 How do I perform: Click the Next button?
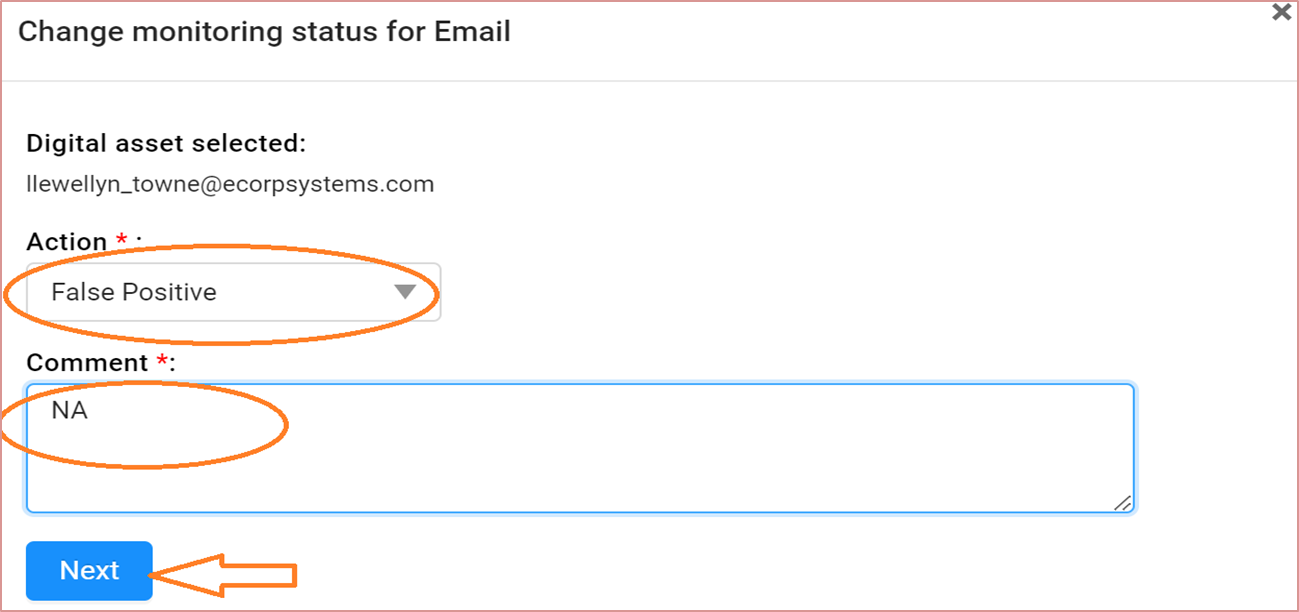89,570
